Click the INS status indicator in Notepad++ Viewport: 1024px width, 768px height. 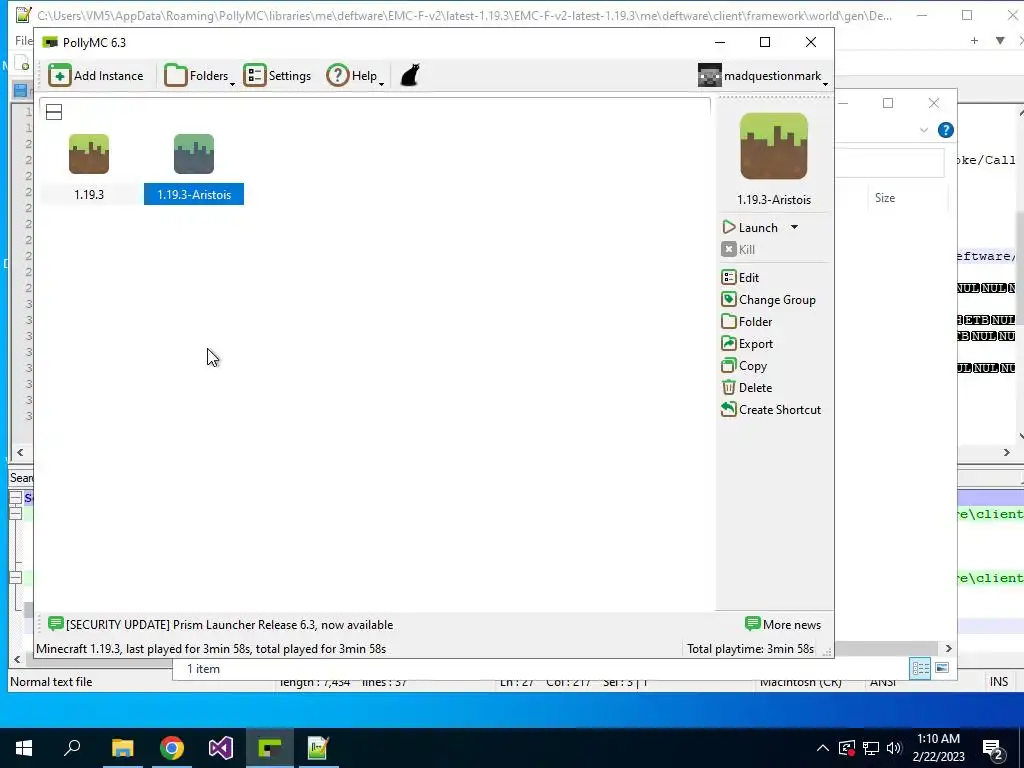999,682
